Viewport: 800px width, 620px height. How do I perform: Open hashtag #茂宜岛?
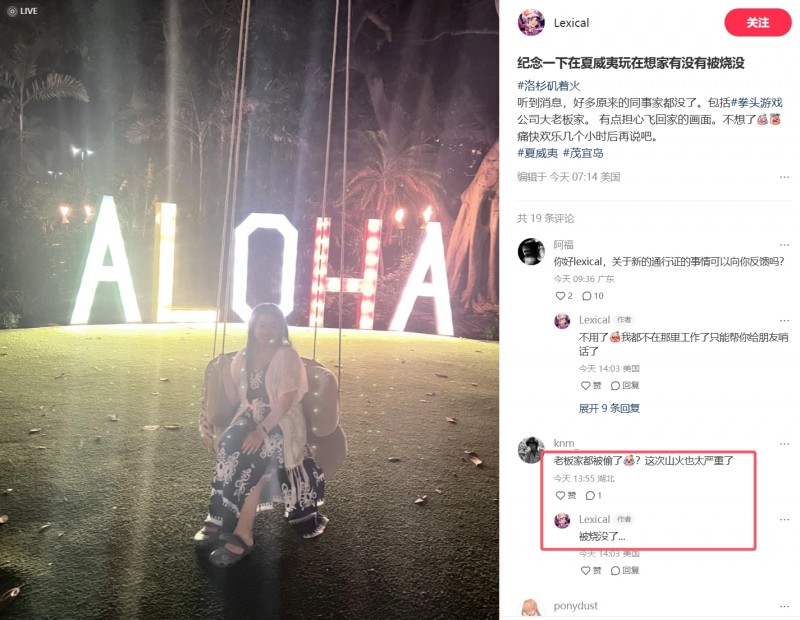pyautogui.click(x=583, y=153)
